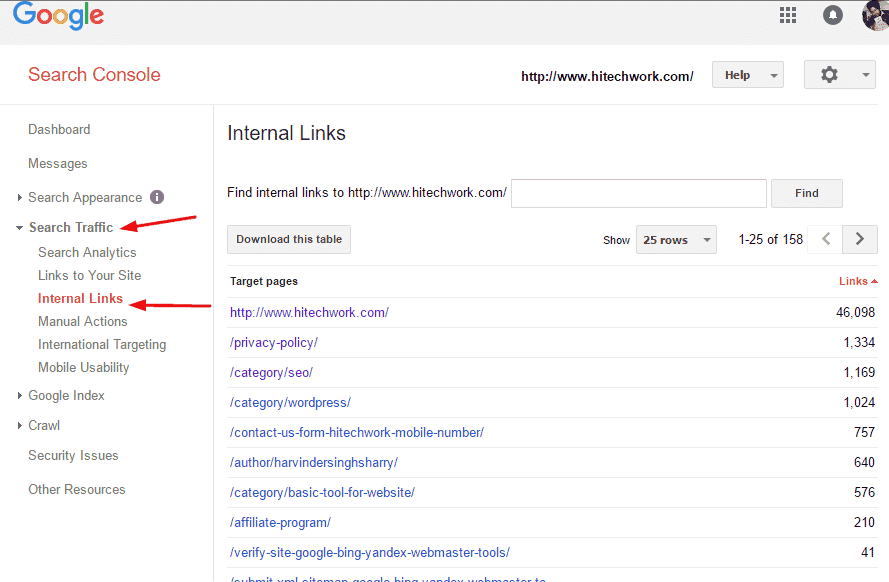Open the Messages menu item
Image resolution: width=889 pixels, height=582 pixels.
pos(58,164)
